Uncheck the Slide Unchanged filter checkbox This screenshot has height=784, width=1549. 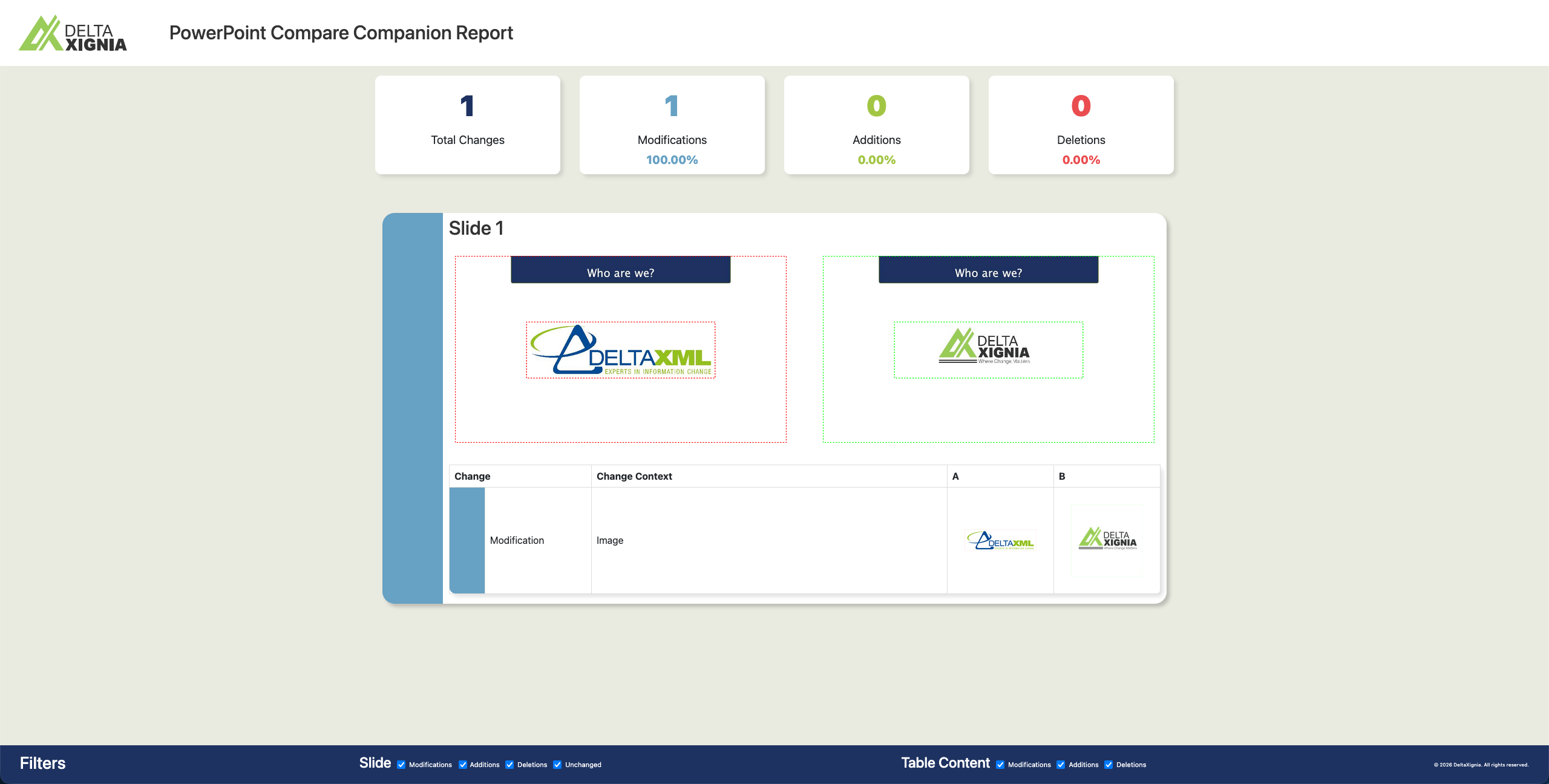click(557, 765)
